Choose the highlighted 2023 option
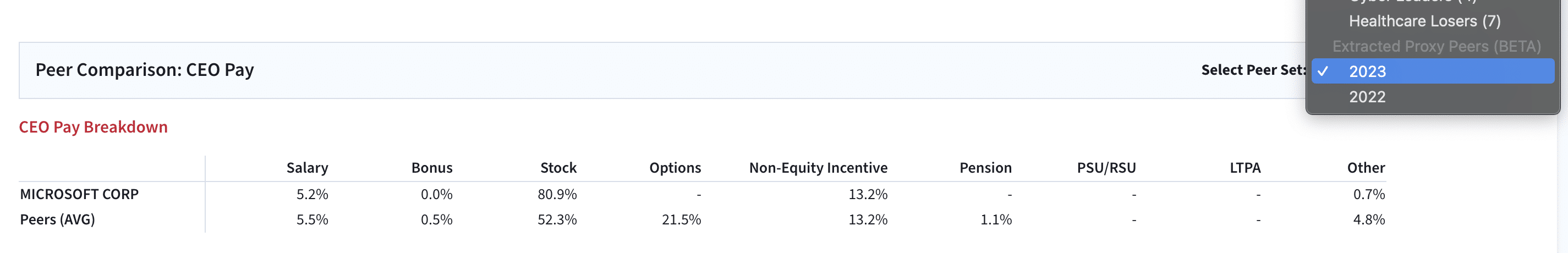Screen dimensions: 1568x253 coord(1367,71)
